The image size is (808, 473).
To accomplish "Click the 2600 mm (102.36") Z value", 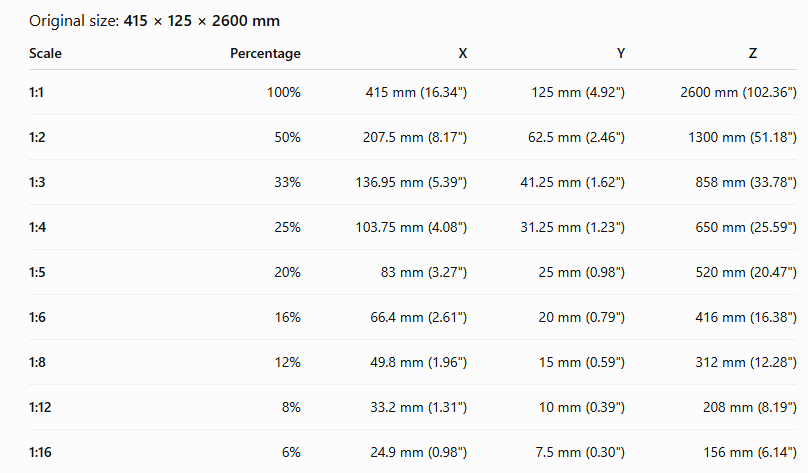I will pyautogui.click(x=738, y=92).
